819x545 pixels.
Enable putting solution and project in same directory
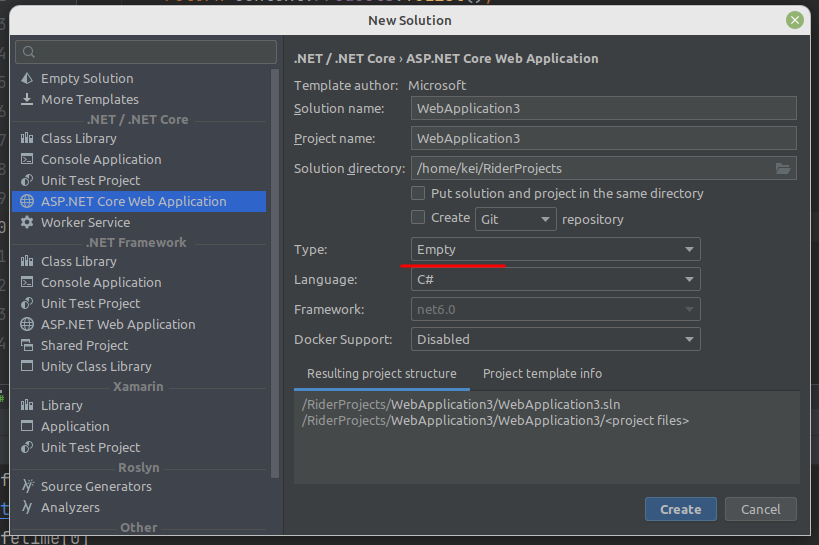(419, 193)
